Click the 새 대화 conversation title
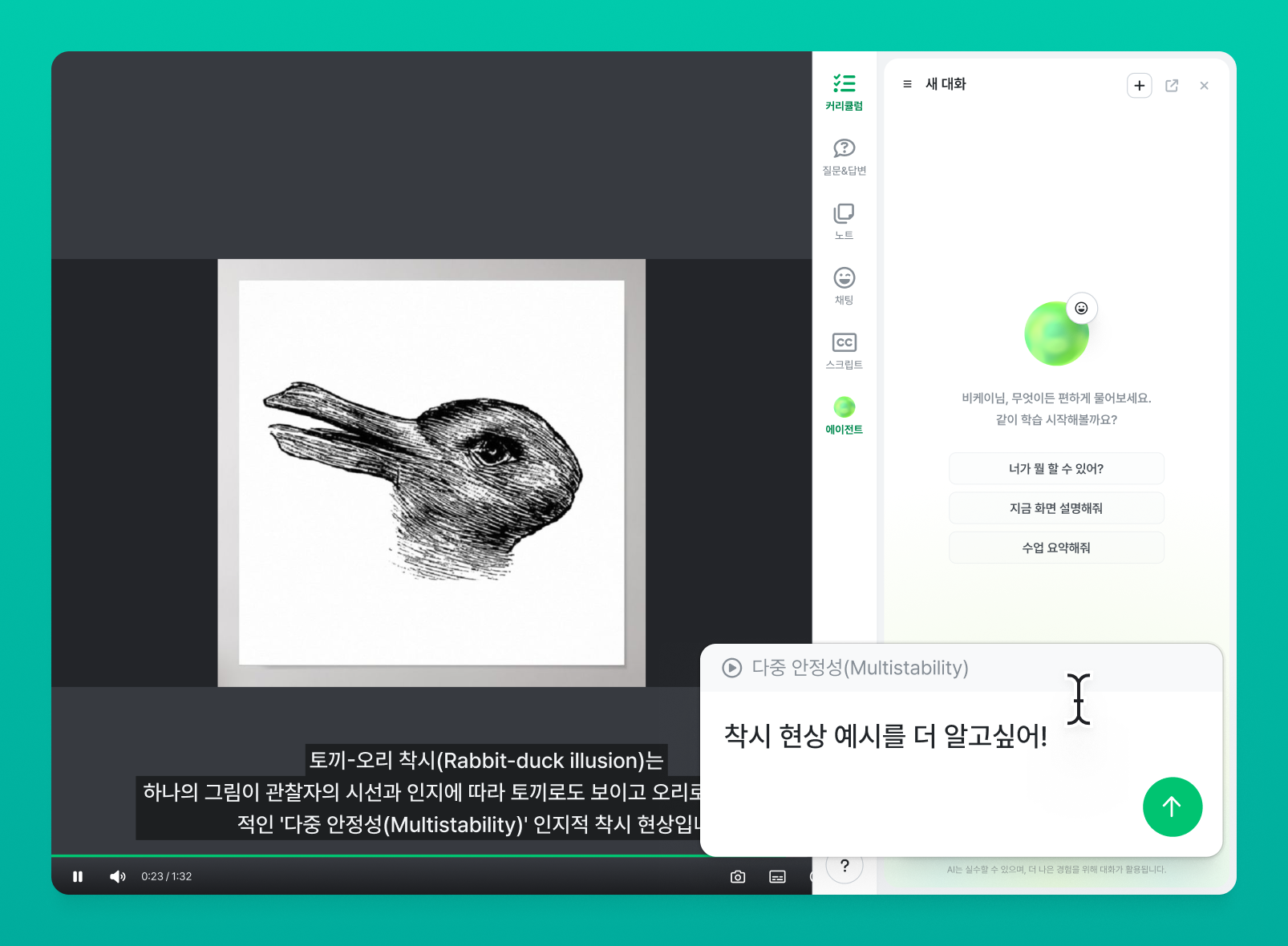The image size is (1288, 946). click(x=946, y=84)
